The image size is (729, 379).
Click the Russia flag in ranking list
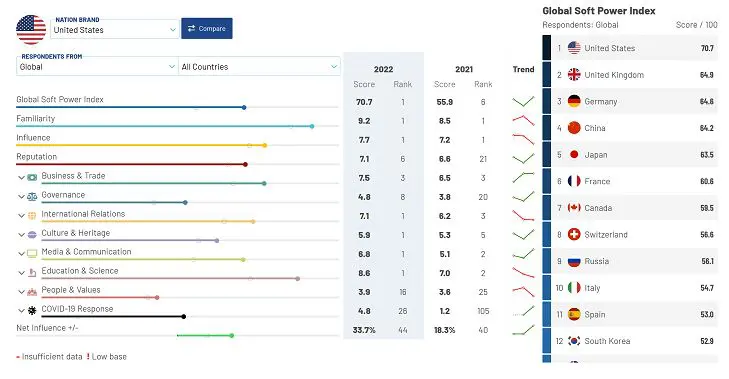click(574, 261)
